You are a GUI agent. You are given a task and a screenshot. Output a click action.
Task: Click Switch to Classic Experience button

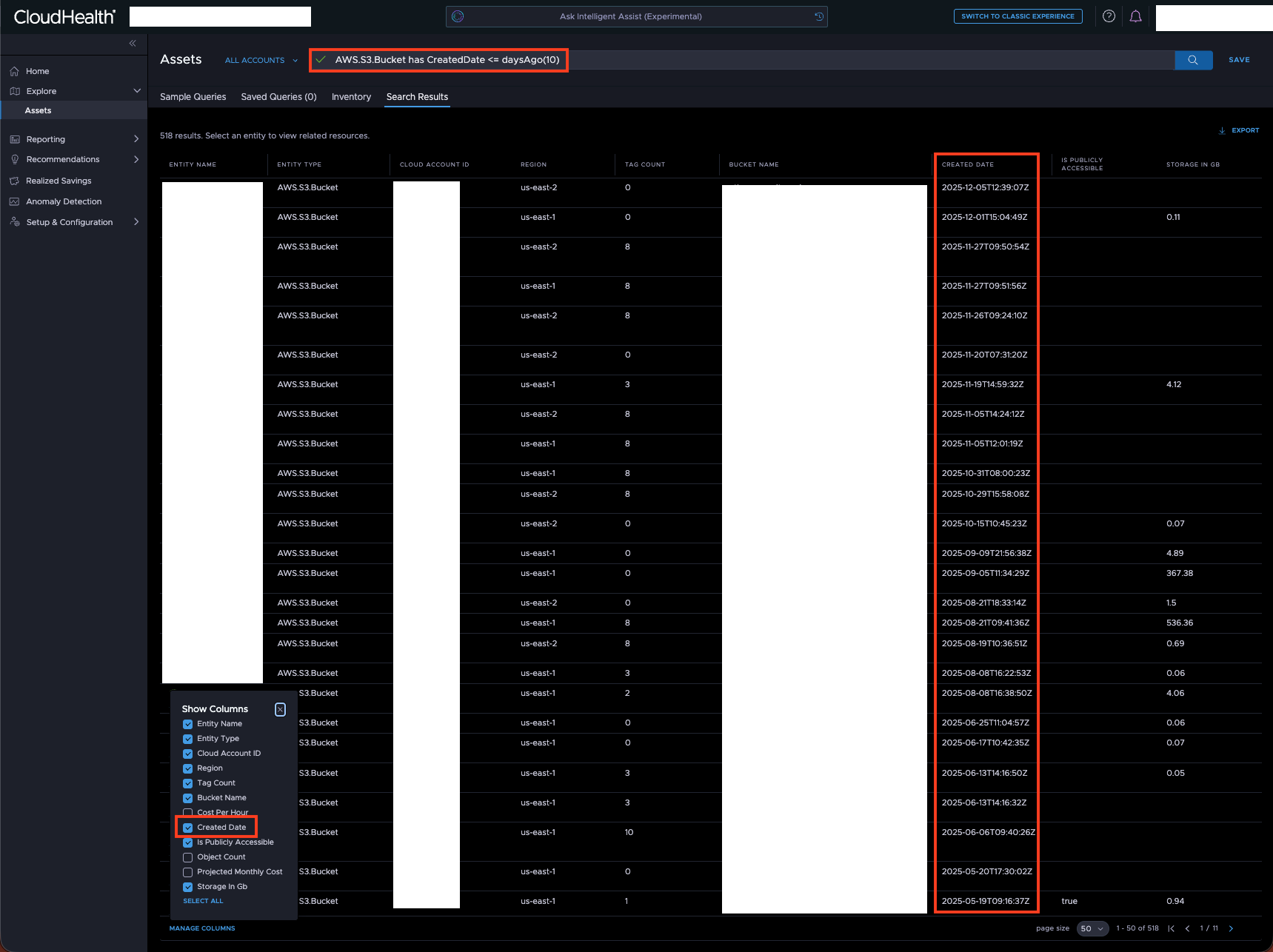pos(1017,16)
